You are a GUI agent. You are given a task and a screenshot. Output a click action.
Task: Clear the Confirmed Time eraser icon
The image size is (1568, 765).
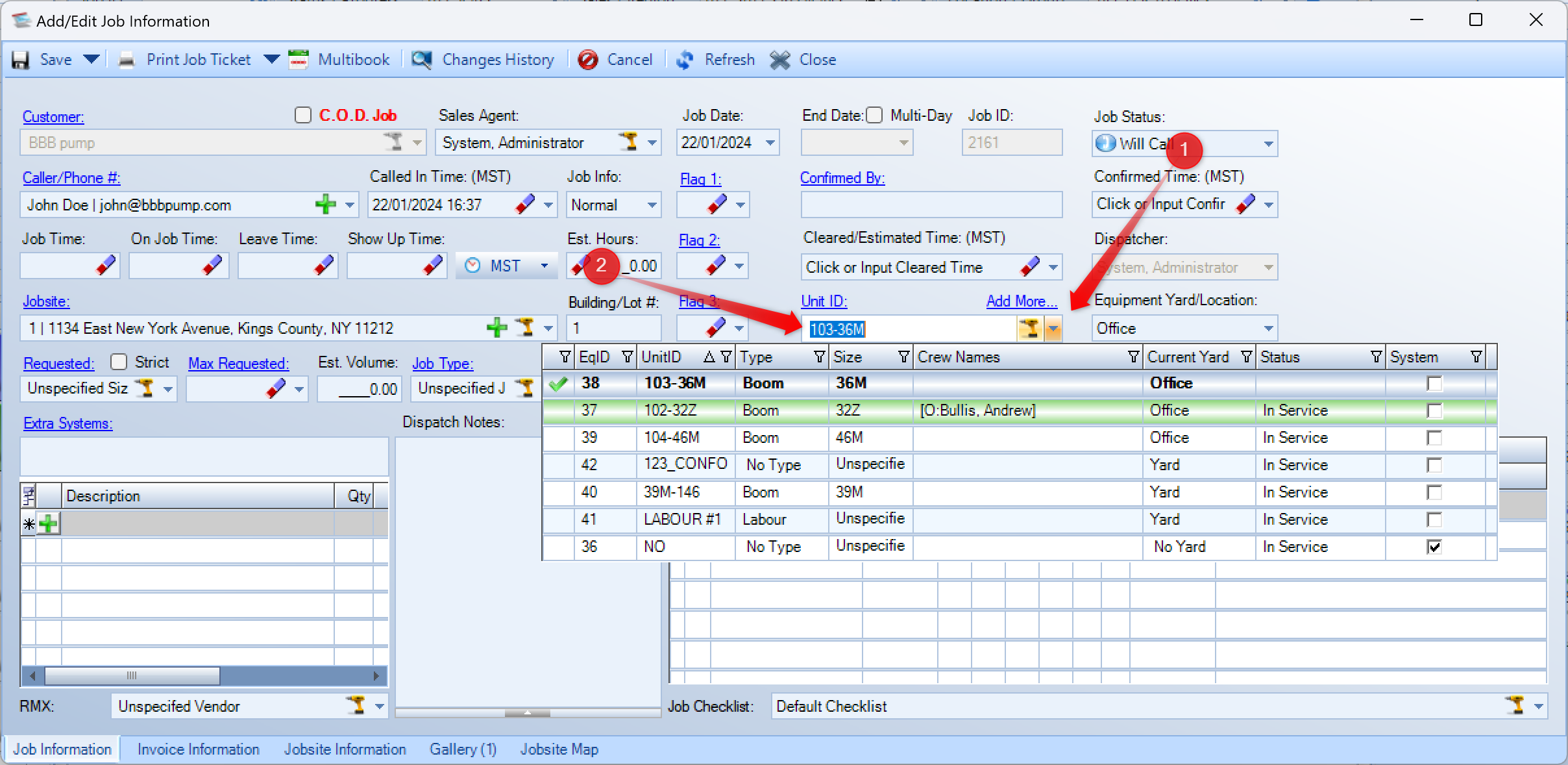tap(1245, 205)
